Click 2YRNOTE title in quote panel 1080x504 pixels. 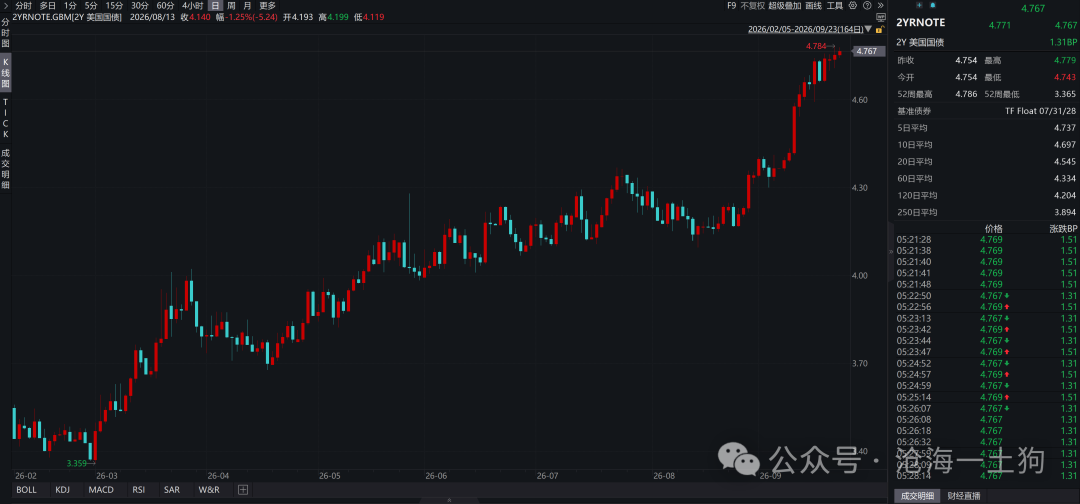[x=920, y=22]
